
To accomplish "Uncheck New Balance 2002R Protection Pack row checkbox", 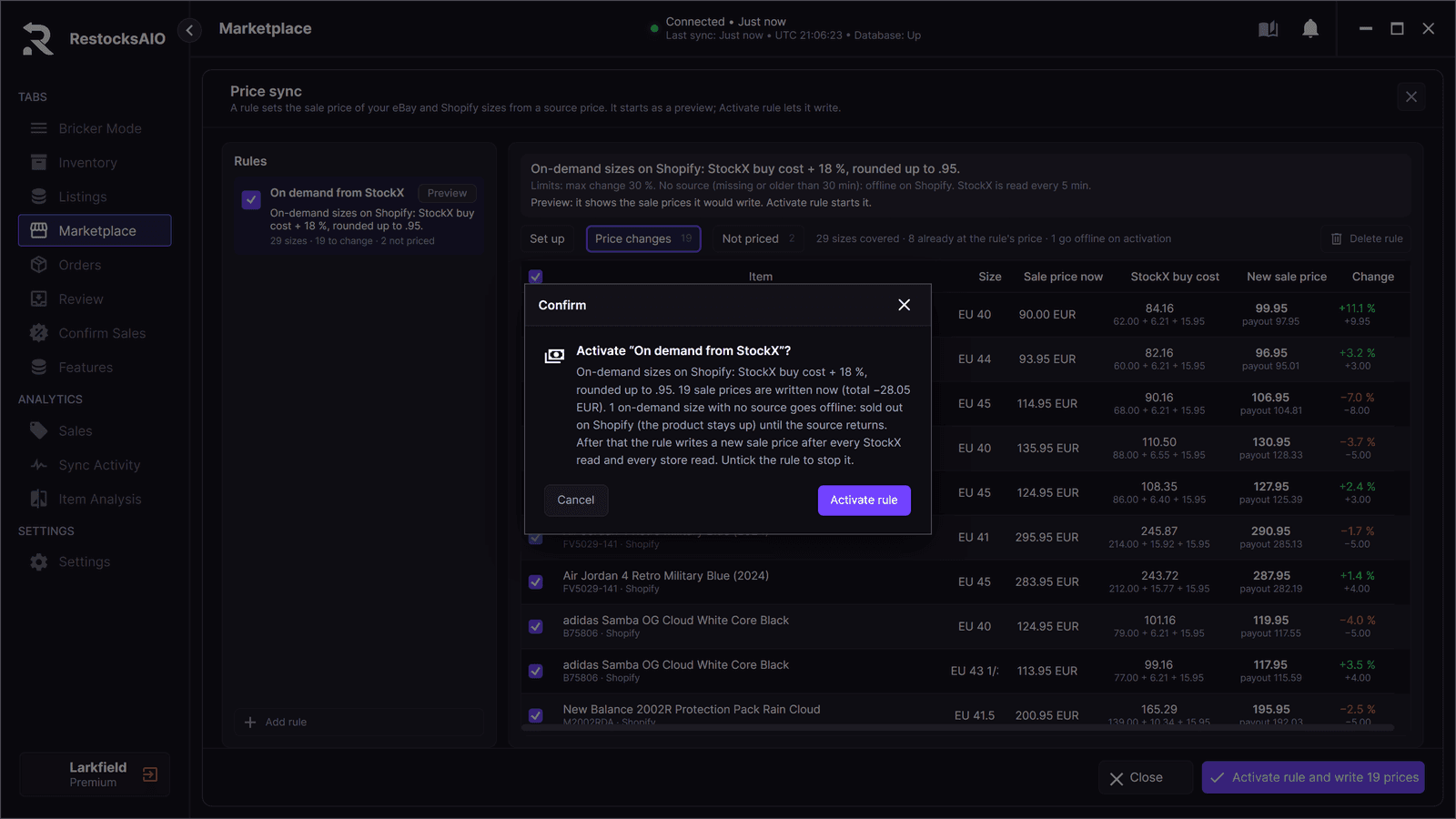I will tap(536, 716).
